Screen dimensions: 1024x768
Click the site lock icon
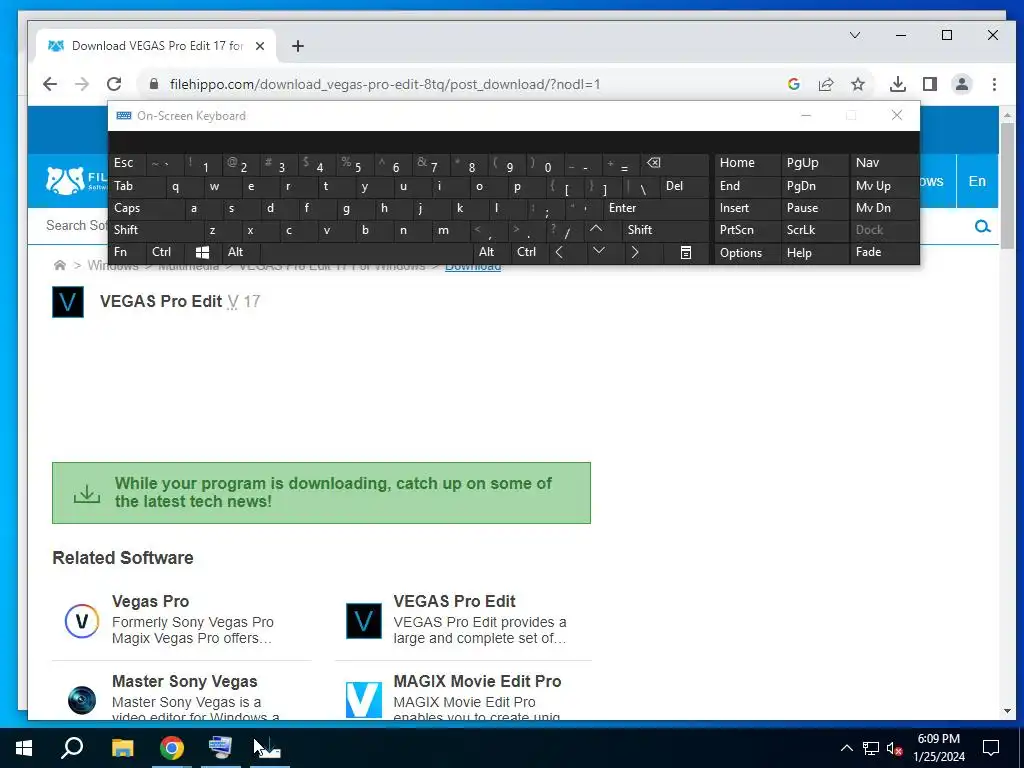pos(153,84)
